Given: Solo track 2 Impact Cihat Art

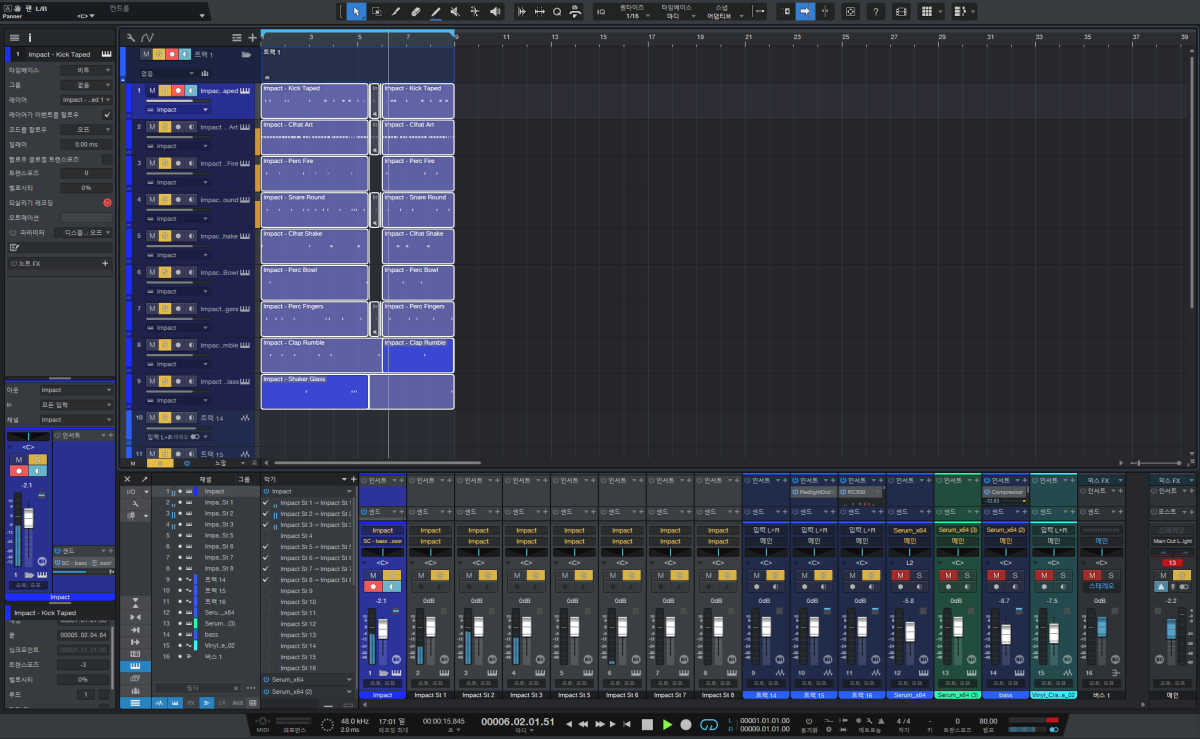Looking at the screenshot, I should 165,127.
